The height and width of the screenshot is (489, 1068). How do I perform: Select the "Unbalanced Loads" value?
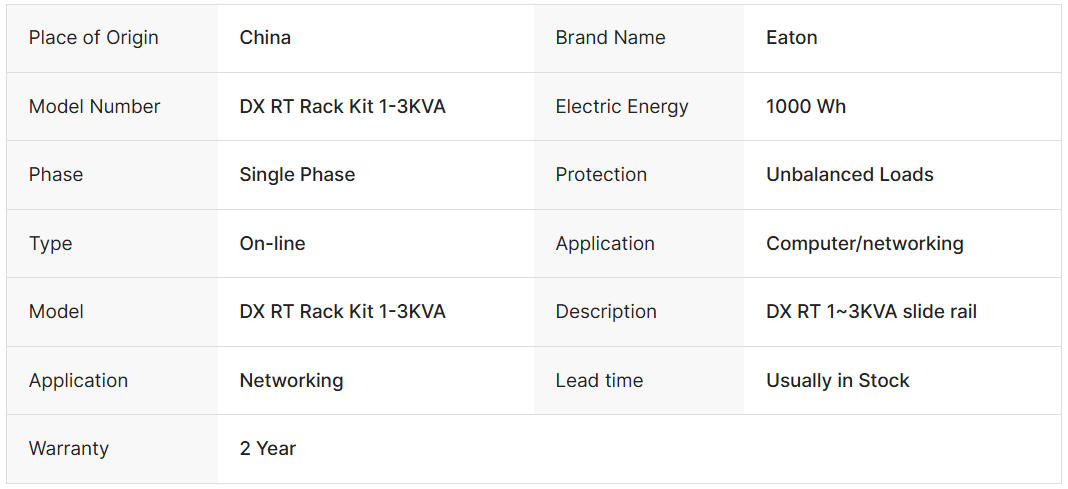click(x=849, y=175)
